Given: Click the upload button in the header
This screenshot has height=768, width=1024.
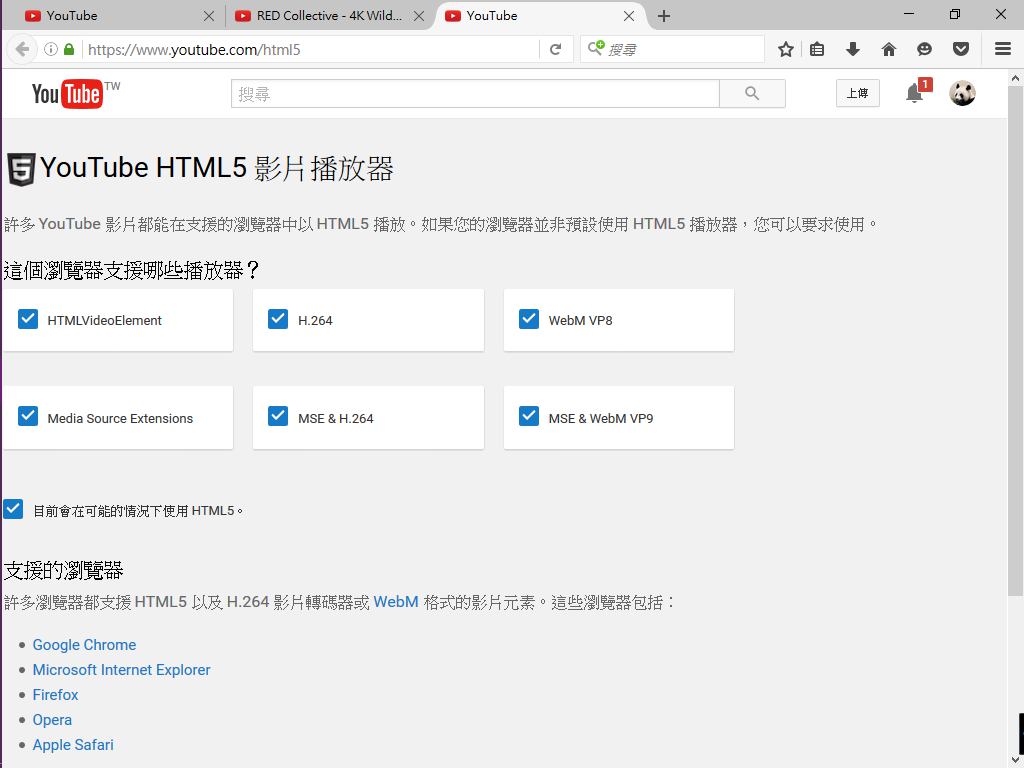Looking at the screenshot, I should coord(857,93).
